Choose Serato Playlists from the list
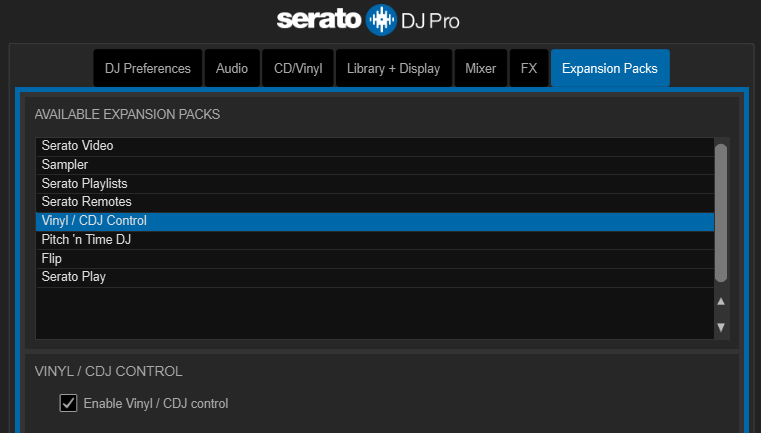The width and height of the screenshot is (761, 433). 84,184
